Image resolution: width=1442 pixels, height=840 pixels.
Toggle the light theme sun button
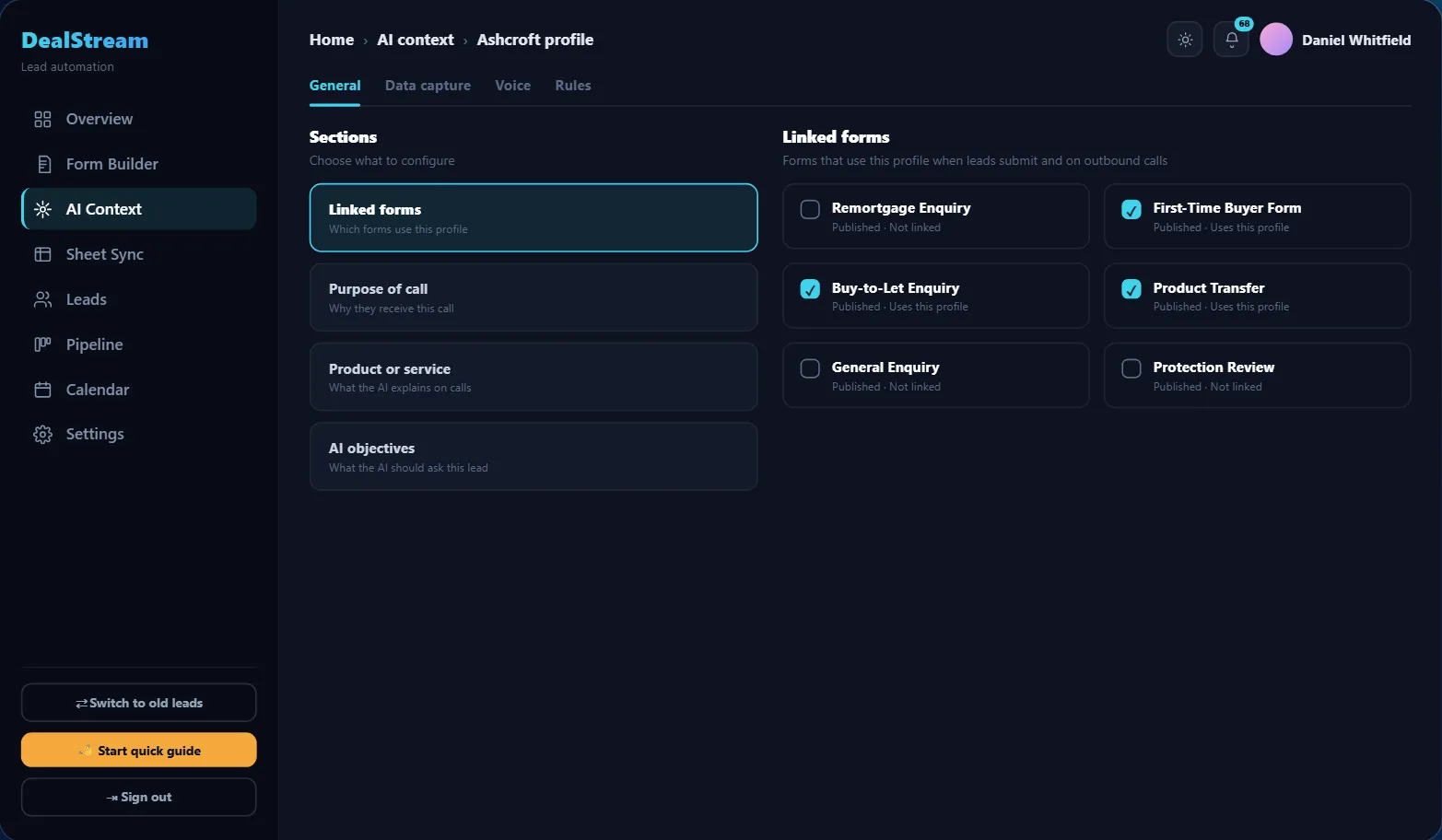[x=1185, y=40]
